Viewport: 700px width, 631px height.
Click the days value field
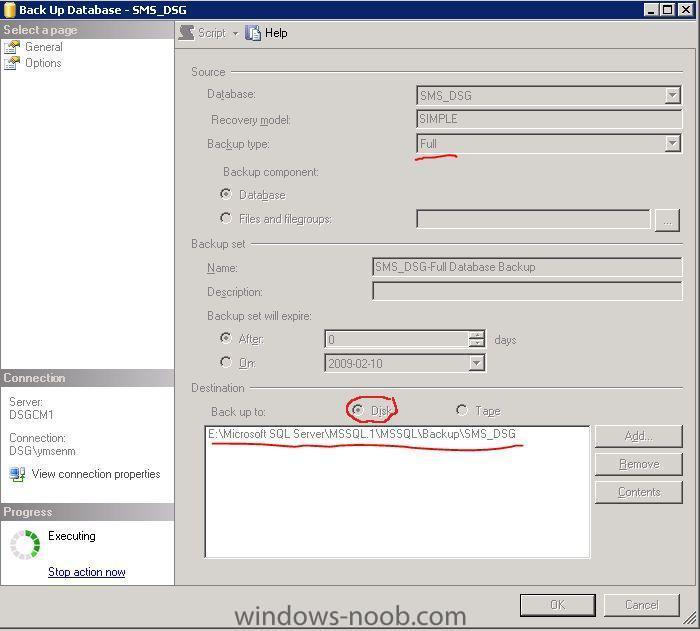[x=396, y=340]
